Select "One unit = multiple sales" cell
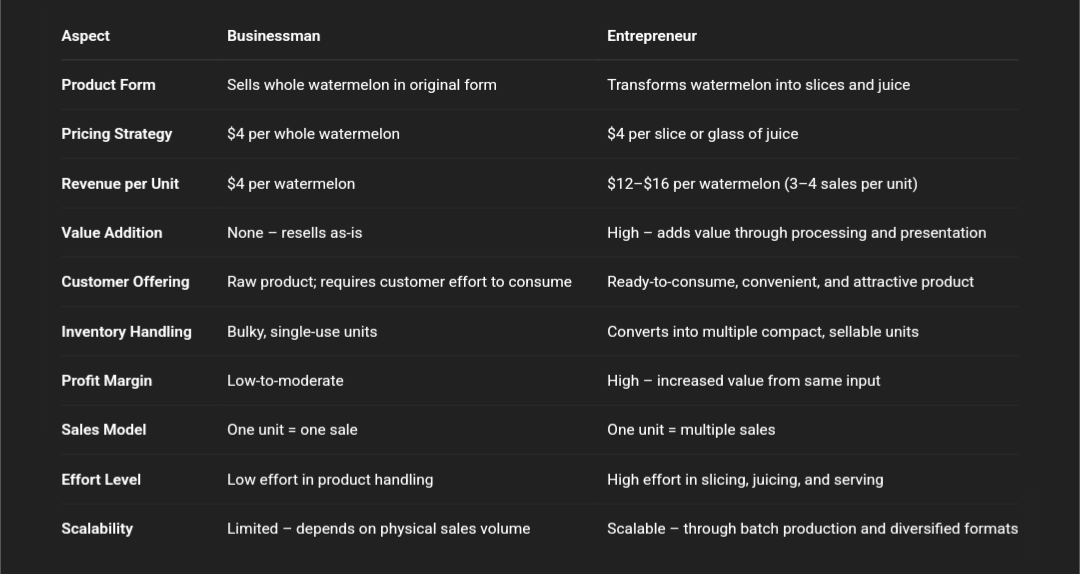Viewport: 1080px width, 574px height. pos(690,430)
